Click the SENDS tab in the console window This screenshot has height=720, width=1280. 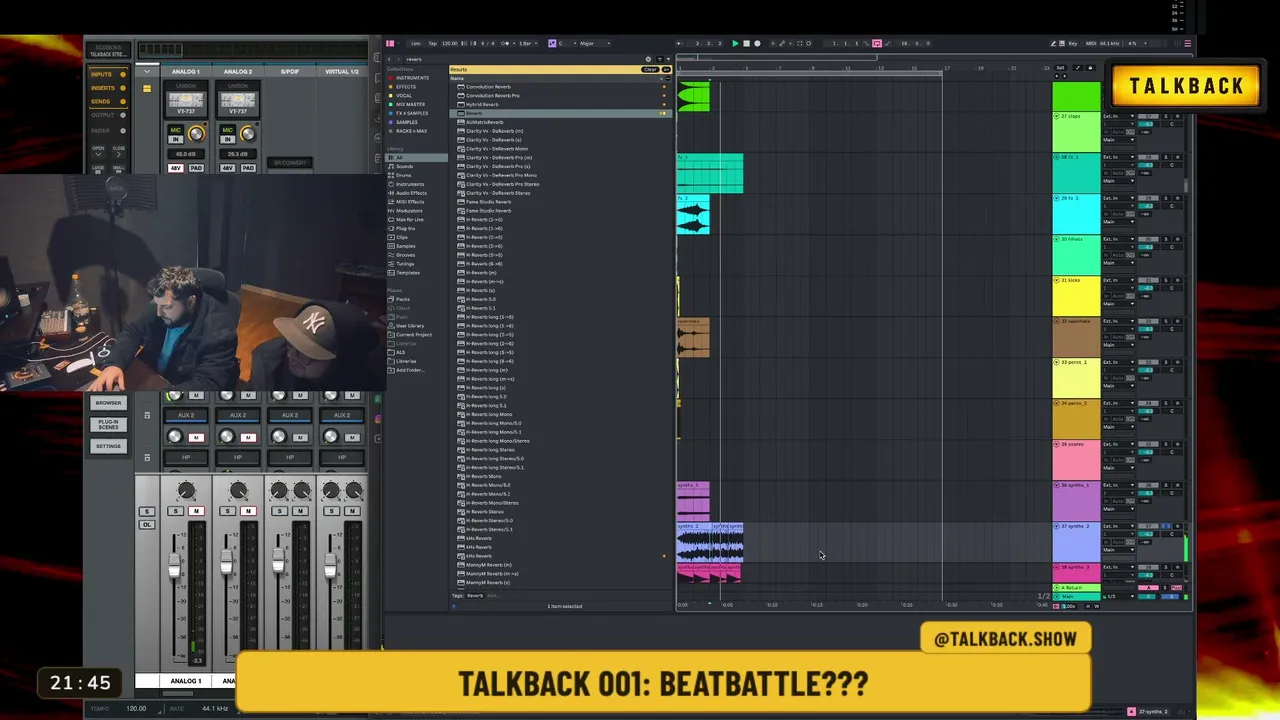coord(101,101)
